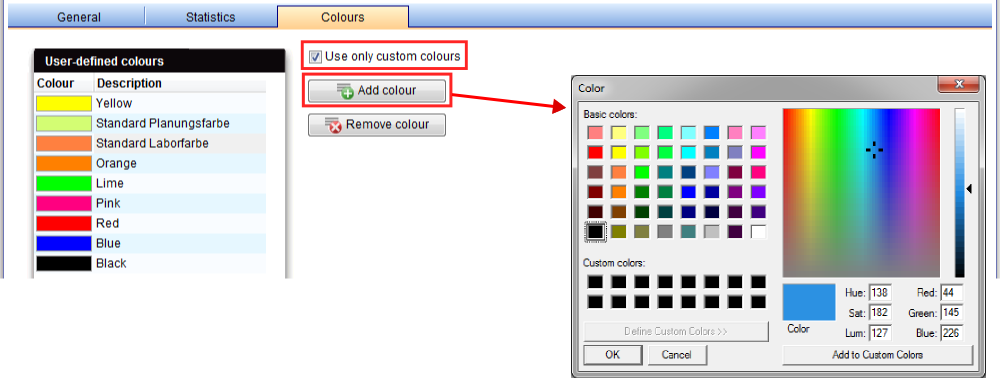This screenshot has width=1000, height=378.
Task: Click the vertical luminance gradient bar
Action: coord(960,193)
